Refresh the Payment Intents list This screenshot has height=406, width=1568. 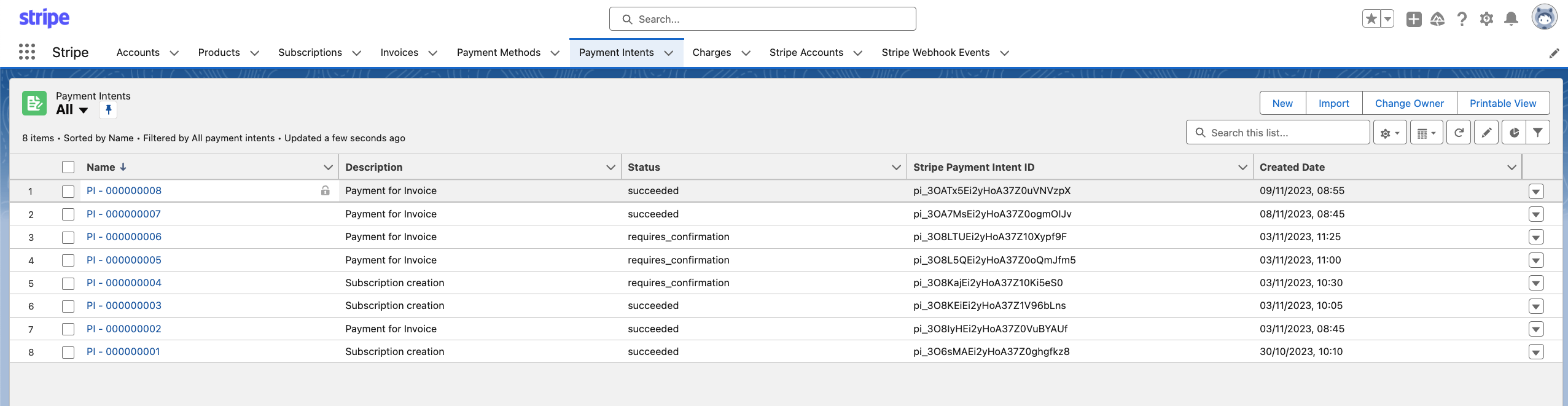point(1459,133)
